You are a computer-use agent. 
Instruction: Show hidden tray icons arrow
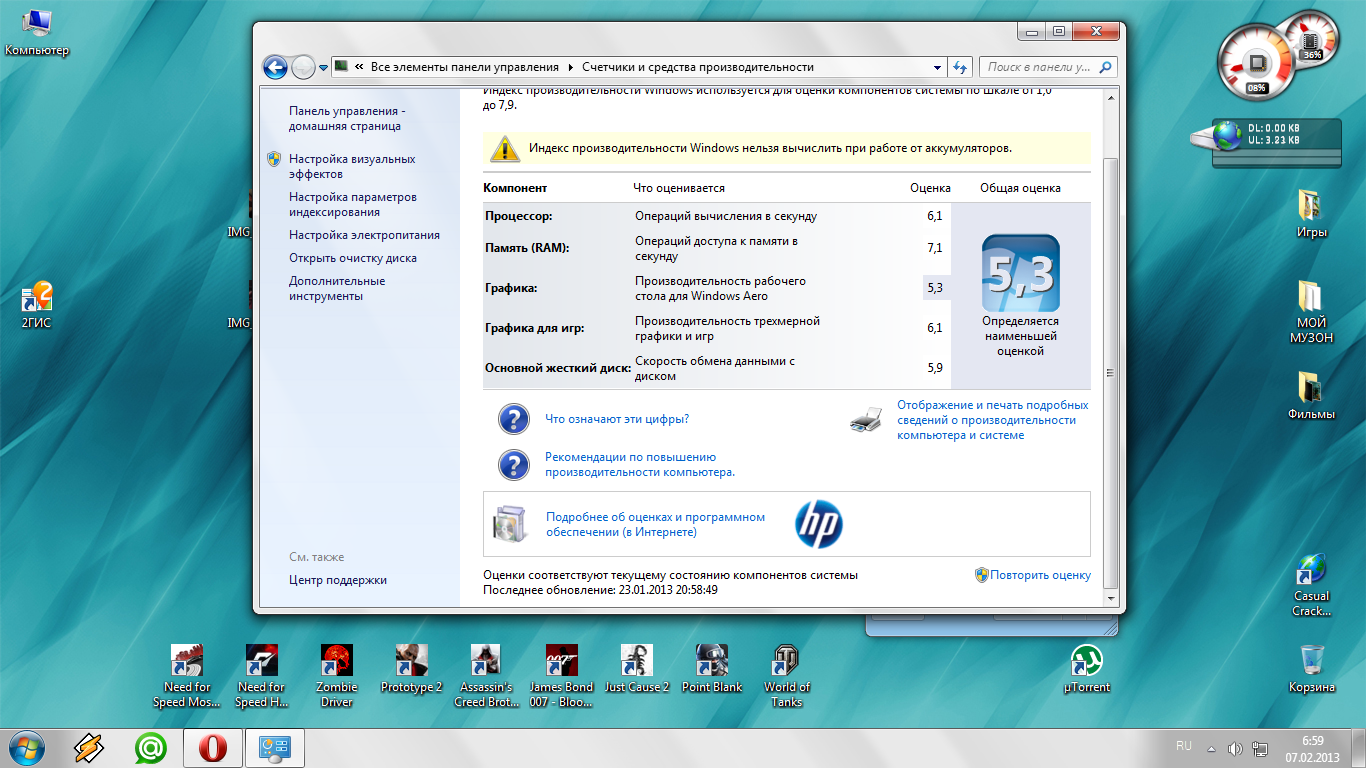(1212, 748)
